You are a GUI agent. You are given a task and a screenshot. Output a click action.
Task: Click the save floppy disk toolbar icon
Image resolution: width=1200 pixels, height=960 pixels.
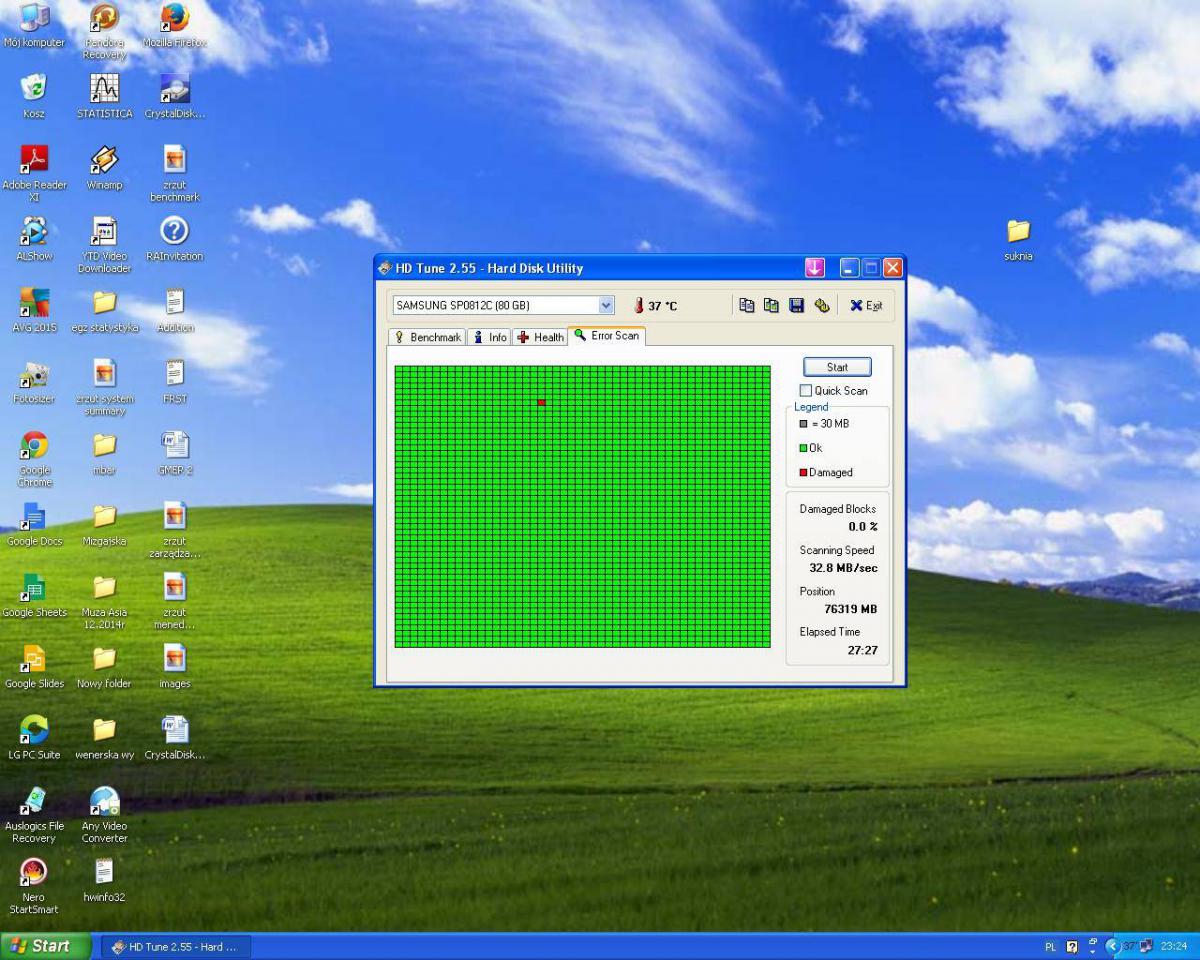(x=796, y=305)
